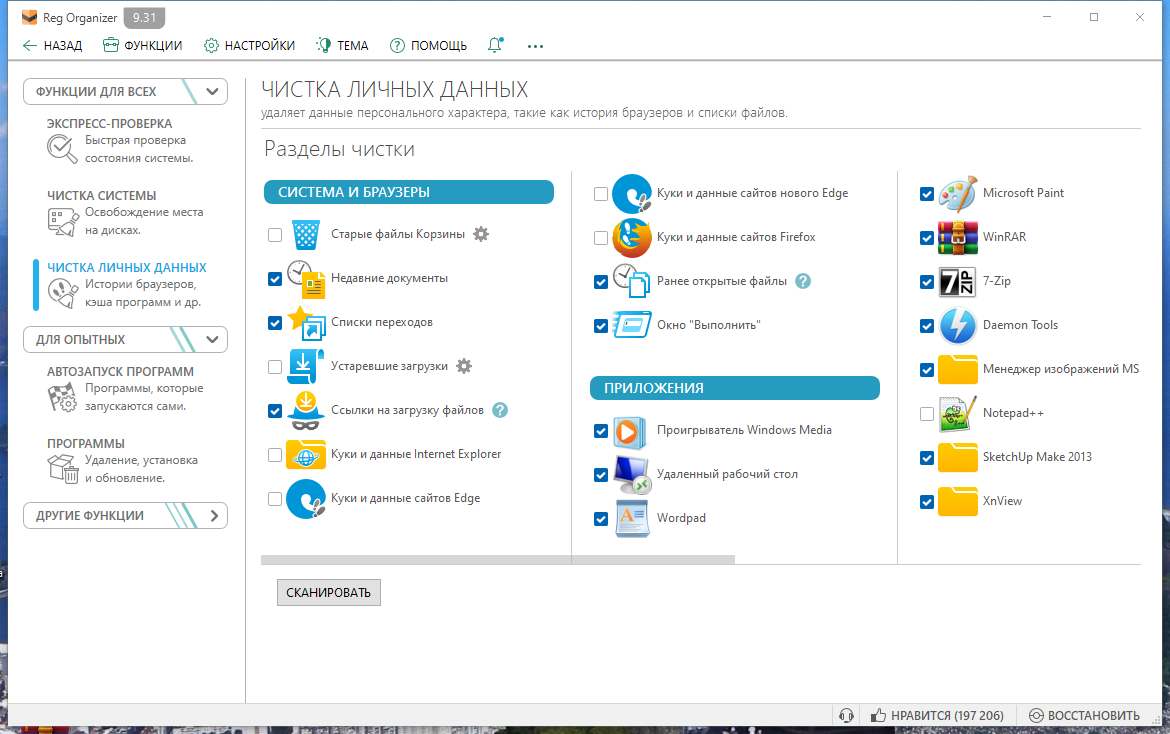Screen dimensions: 1170x734
Task: Open the НАСТРОЙКИ menu
Action: [249, 46]
